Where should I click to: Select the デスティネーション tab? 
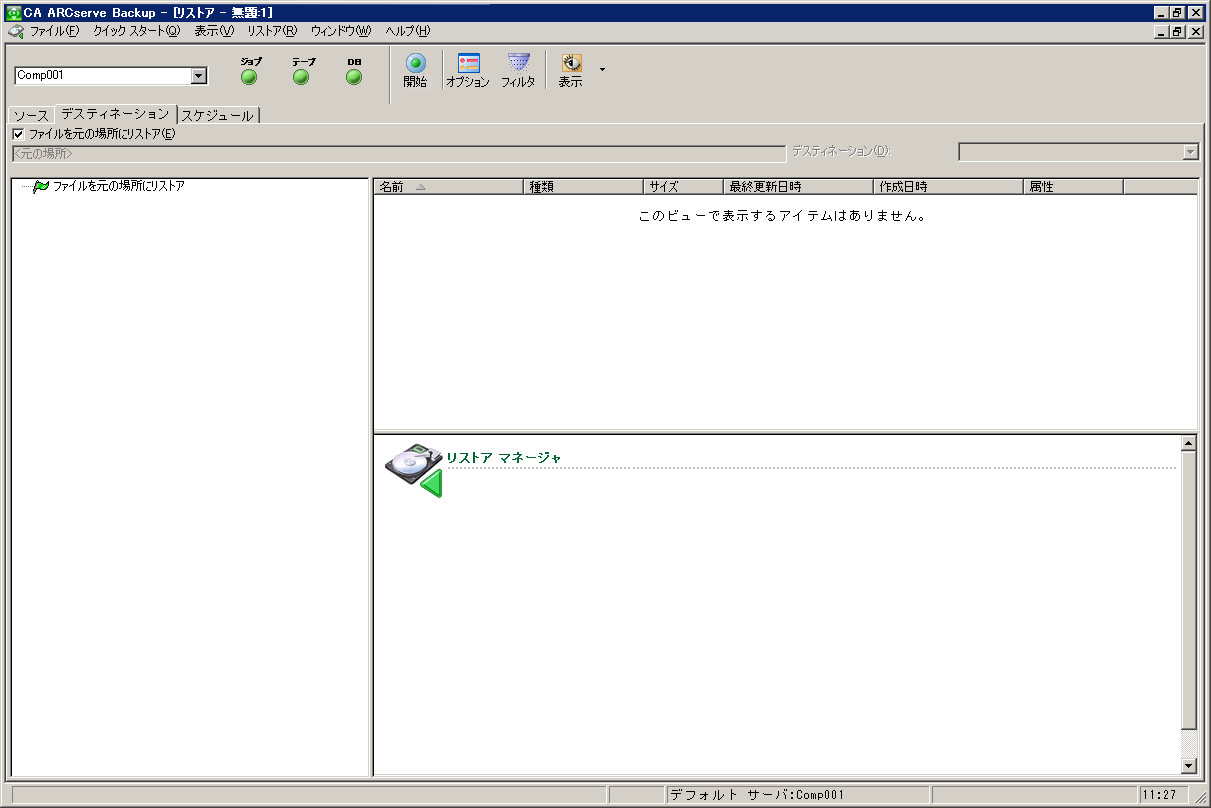(115, 113)
